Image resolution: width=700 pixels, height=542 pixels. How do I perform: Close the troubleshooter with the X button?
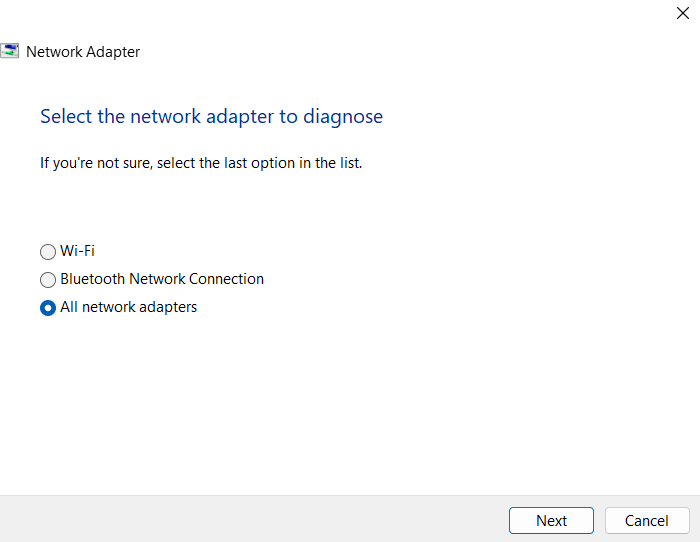(x=683, y=13)
